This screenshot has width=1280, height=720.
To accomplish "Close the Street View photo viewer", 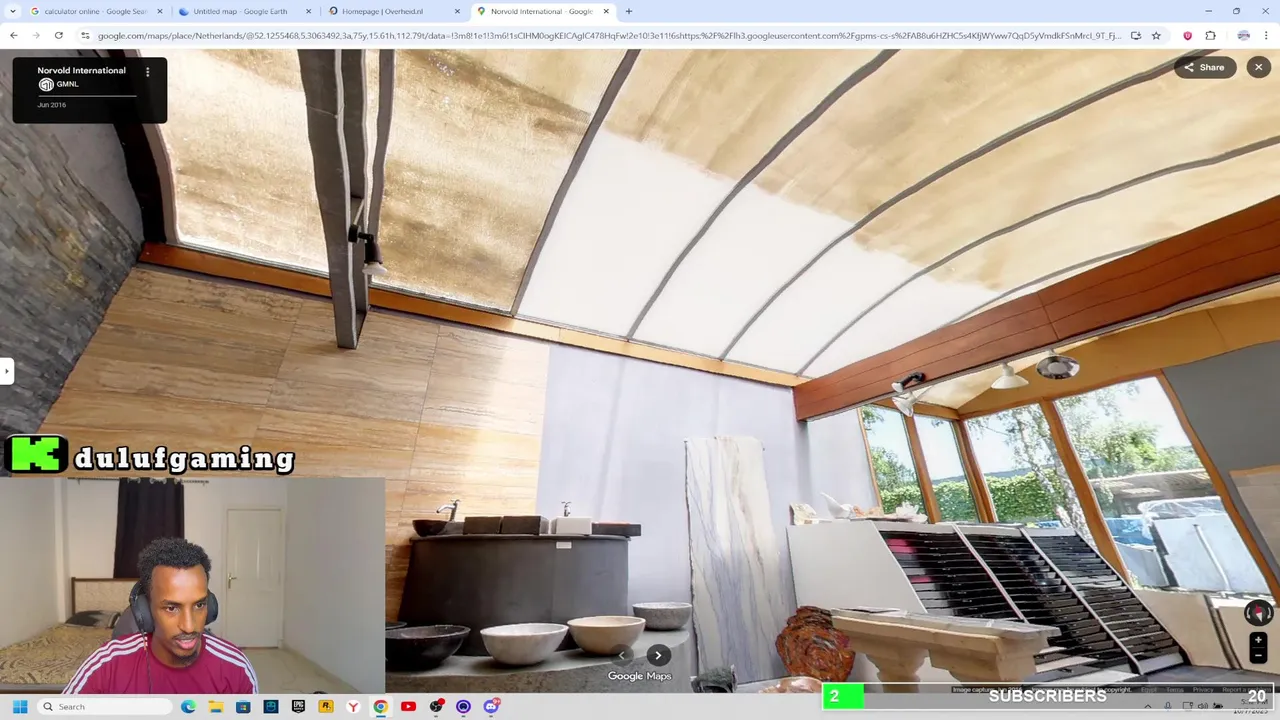I will coord(1258,67).
